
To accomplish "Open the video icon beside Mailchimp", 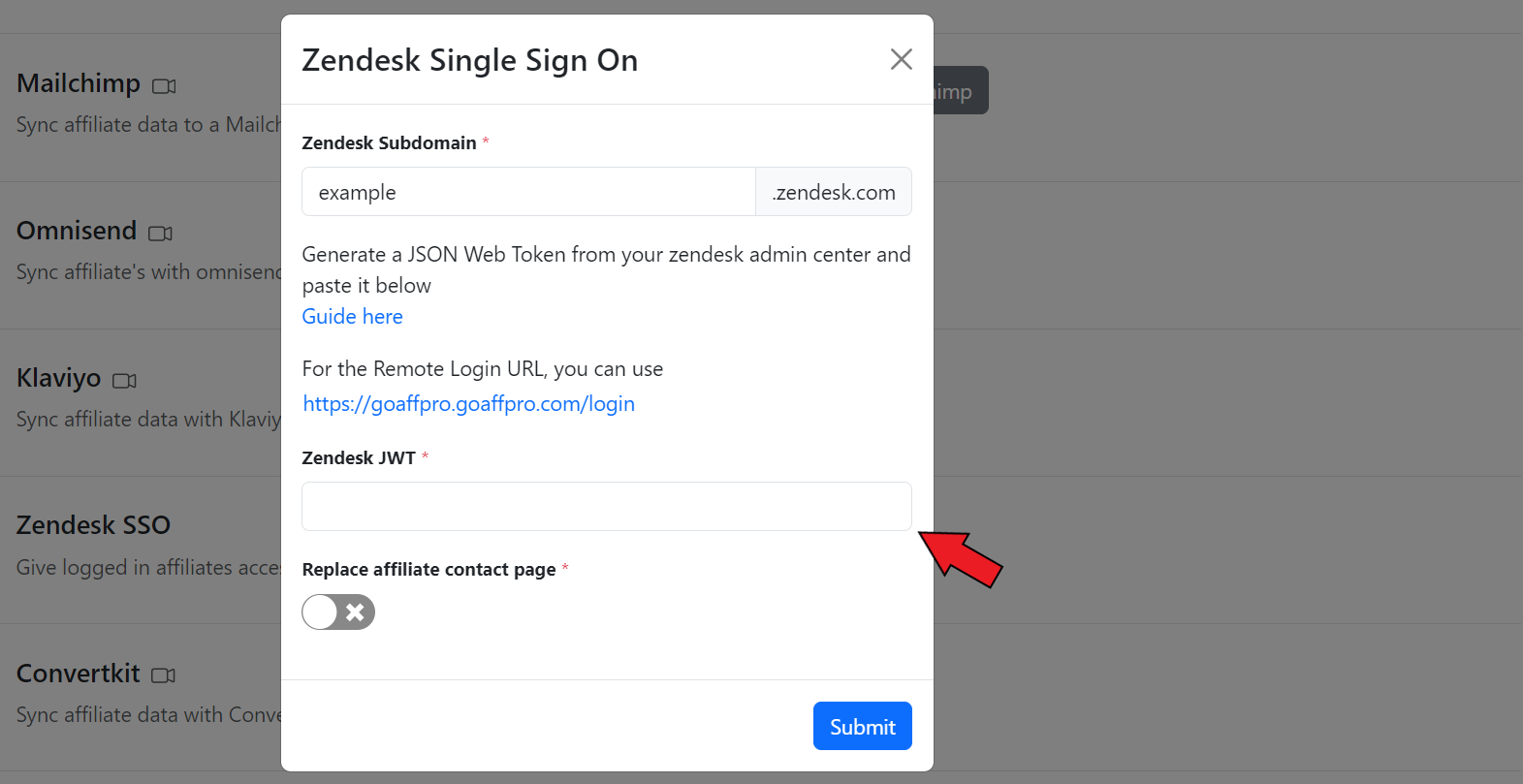I will coord(164,86).
